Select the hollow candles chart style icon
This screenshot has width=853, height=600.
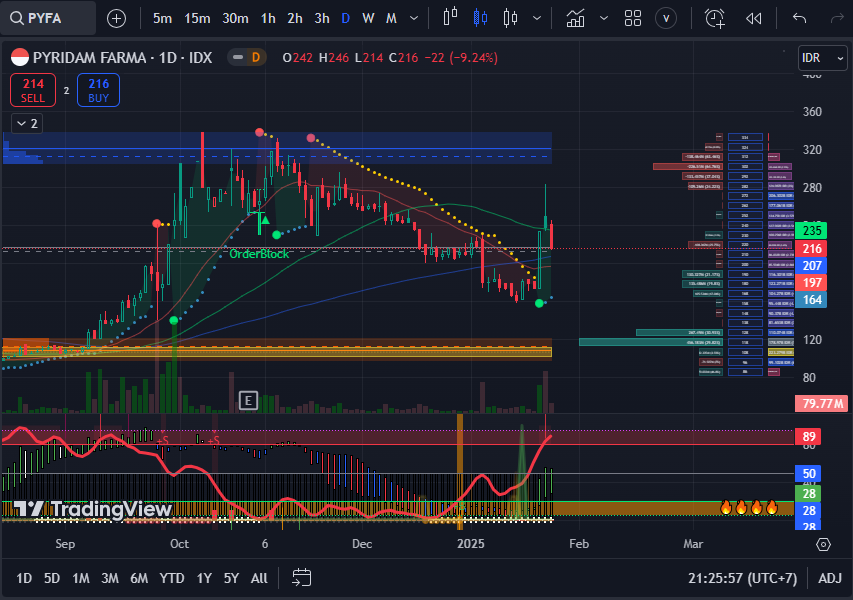tap(510, 18)
